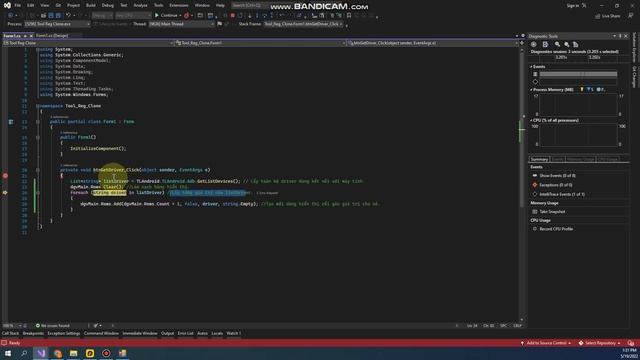Click Exceptions (0 of 0) link

click(x=556, y=185)
